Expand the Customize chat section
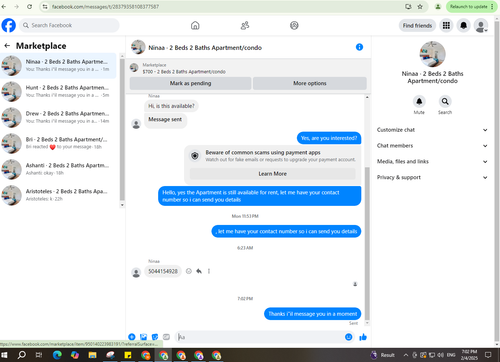The height and width of the screenshot is (362, 500). tap(432, 130)
